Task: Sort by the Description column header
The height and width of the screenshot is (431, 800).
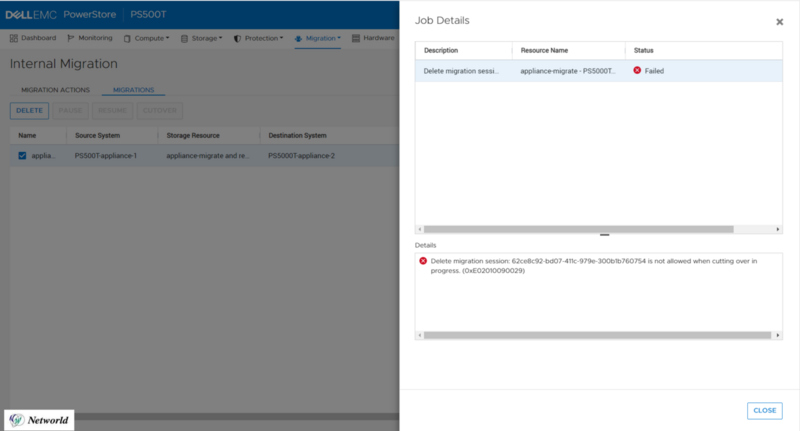Action: click(441, 50)
